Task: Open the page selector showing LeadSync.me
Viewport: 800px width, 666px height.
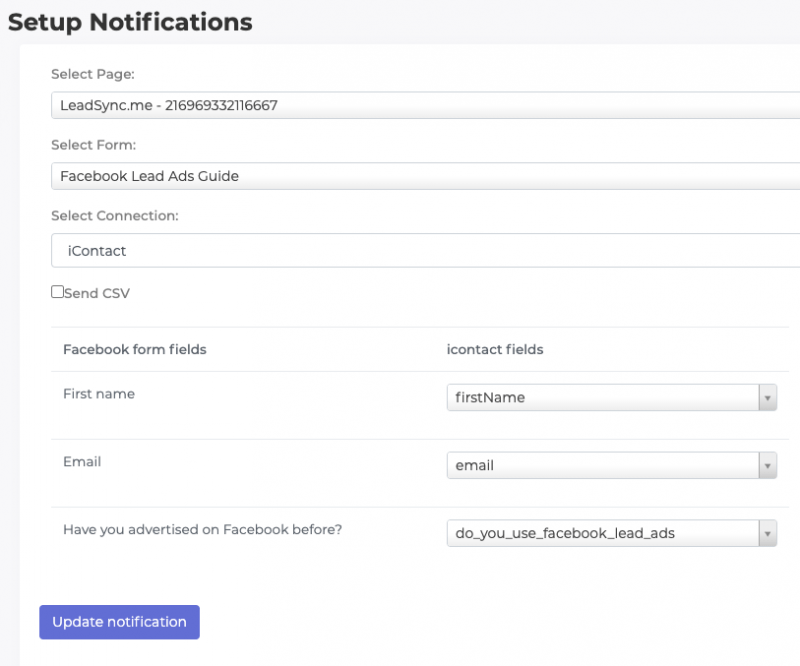Action: click(x=400, y=105)
